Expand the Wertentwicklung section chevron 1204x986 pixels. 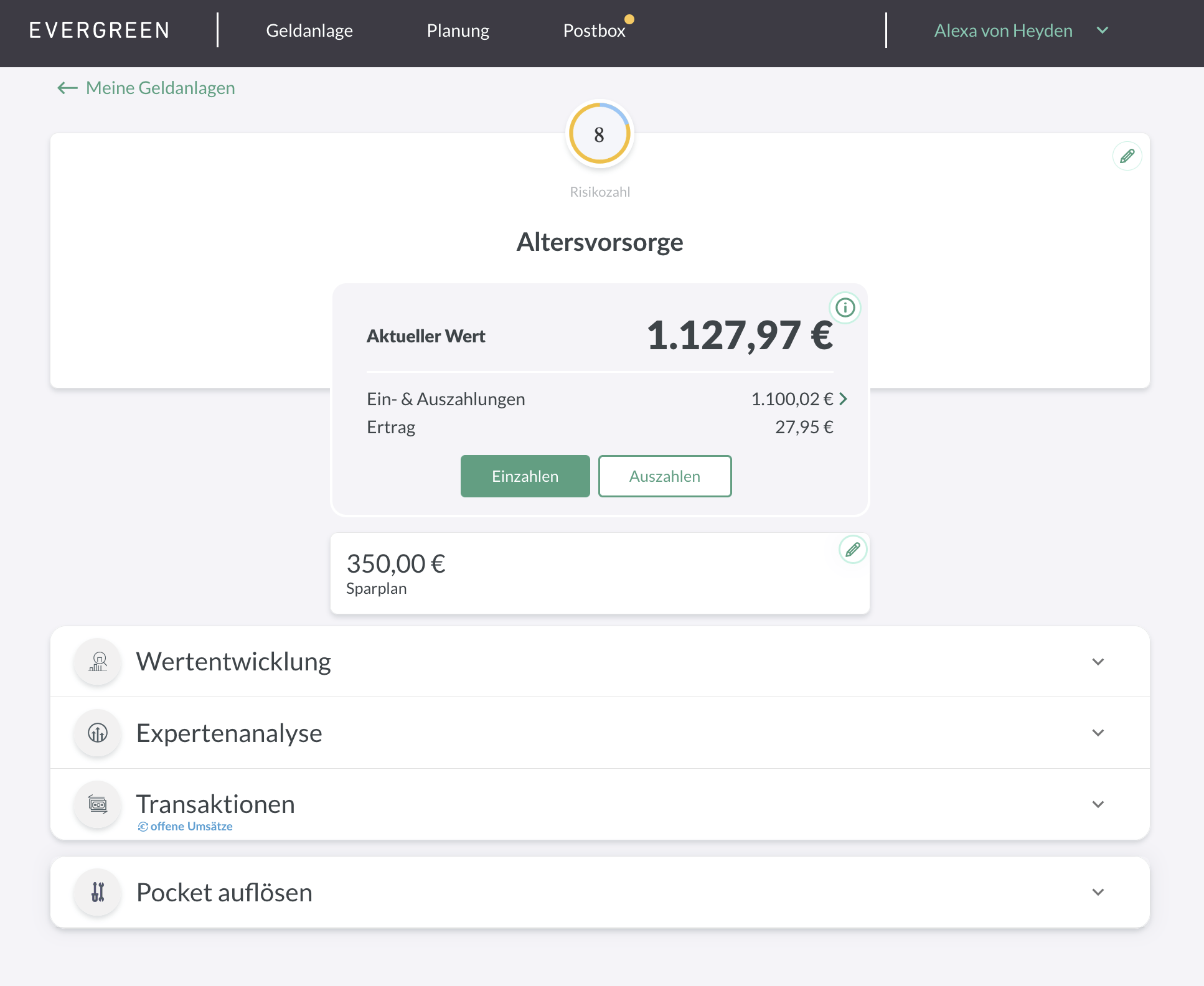pos(1098,662)
